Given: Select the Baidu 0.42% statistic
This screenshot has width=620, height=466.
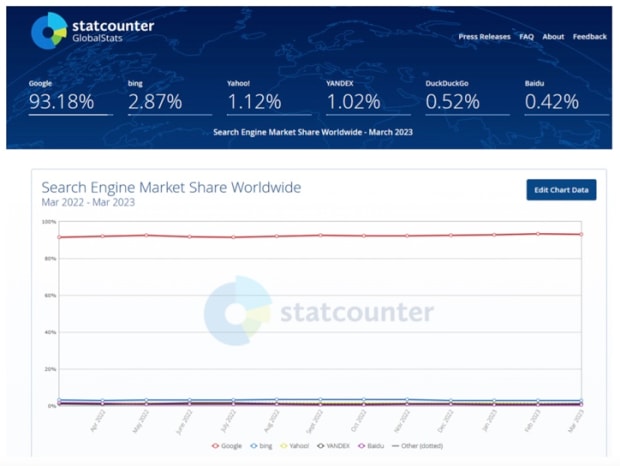Looking at the screenshot, I should tap(567, 97).
